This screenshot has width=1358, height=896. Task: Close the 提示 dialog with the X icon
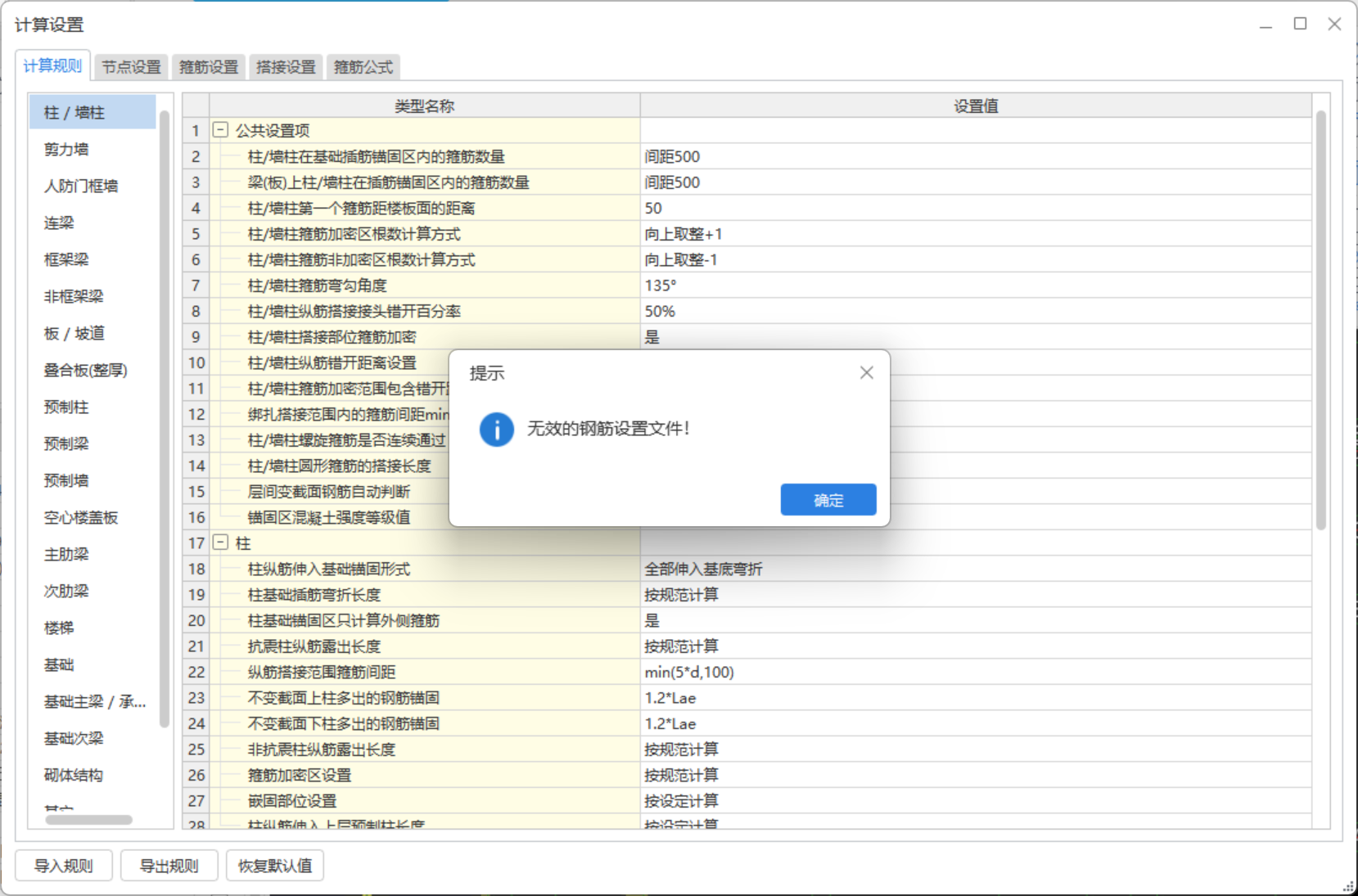[x=866, y=373]
